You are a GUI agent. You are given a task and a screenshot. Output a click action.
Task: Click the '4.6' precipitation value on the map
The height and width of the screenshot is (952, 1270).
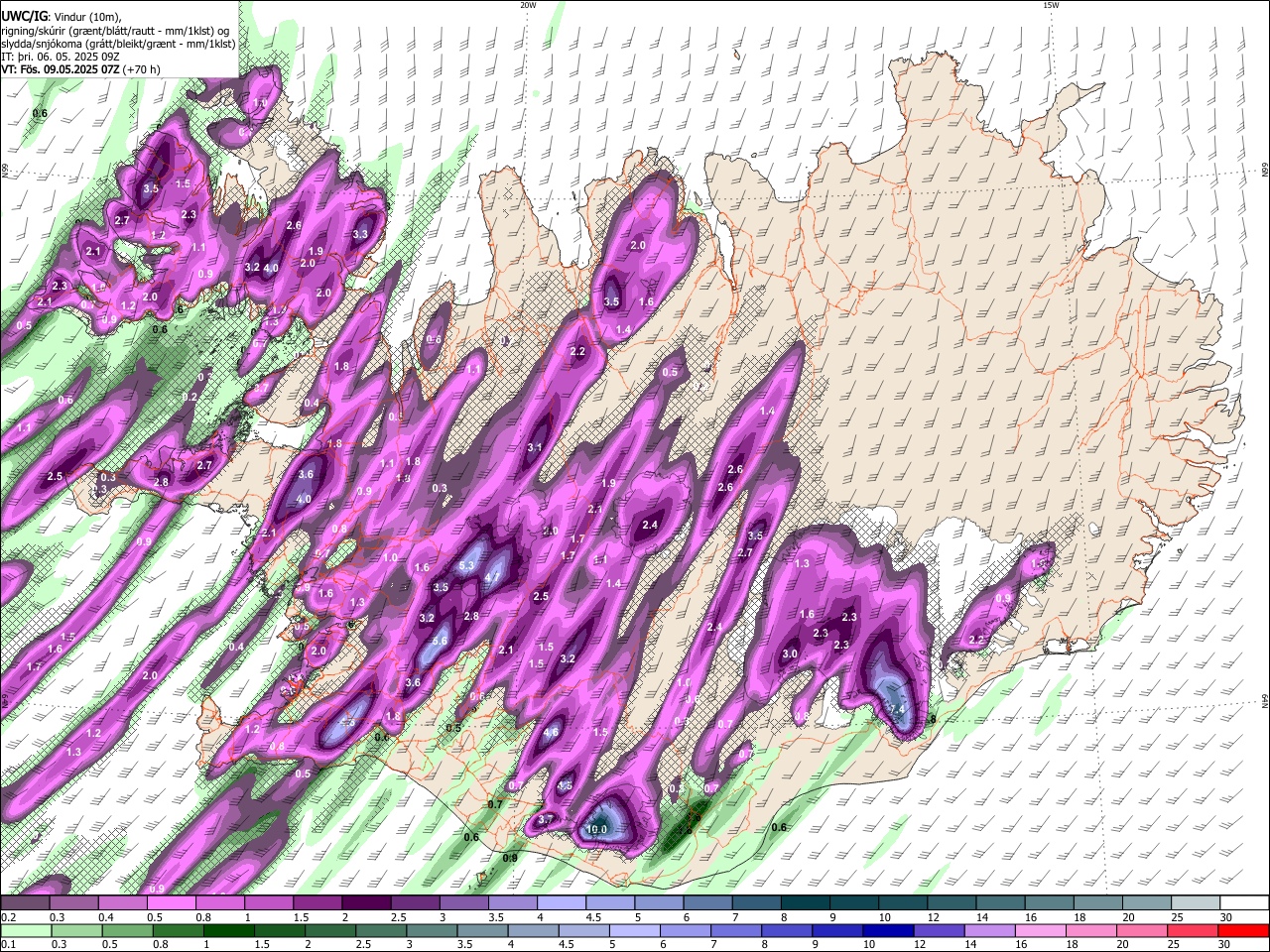pos(552,733)
